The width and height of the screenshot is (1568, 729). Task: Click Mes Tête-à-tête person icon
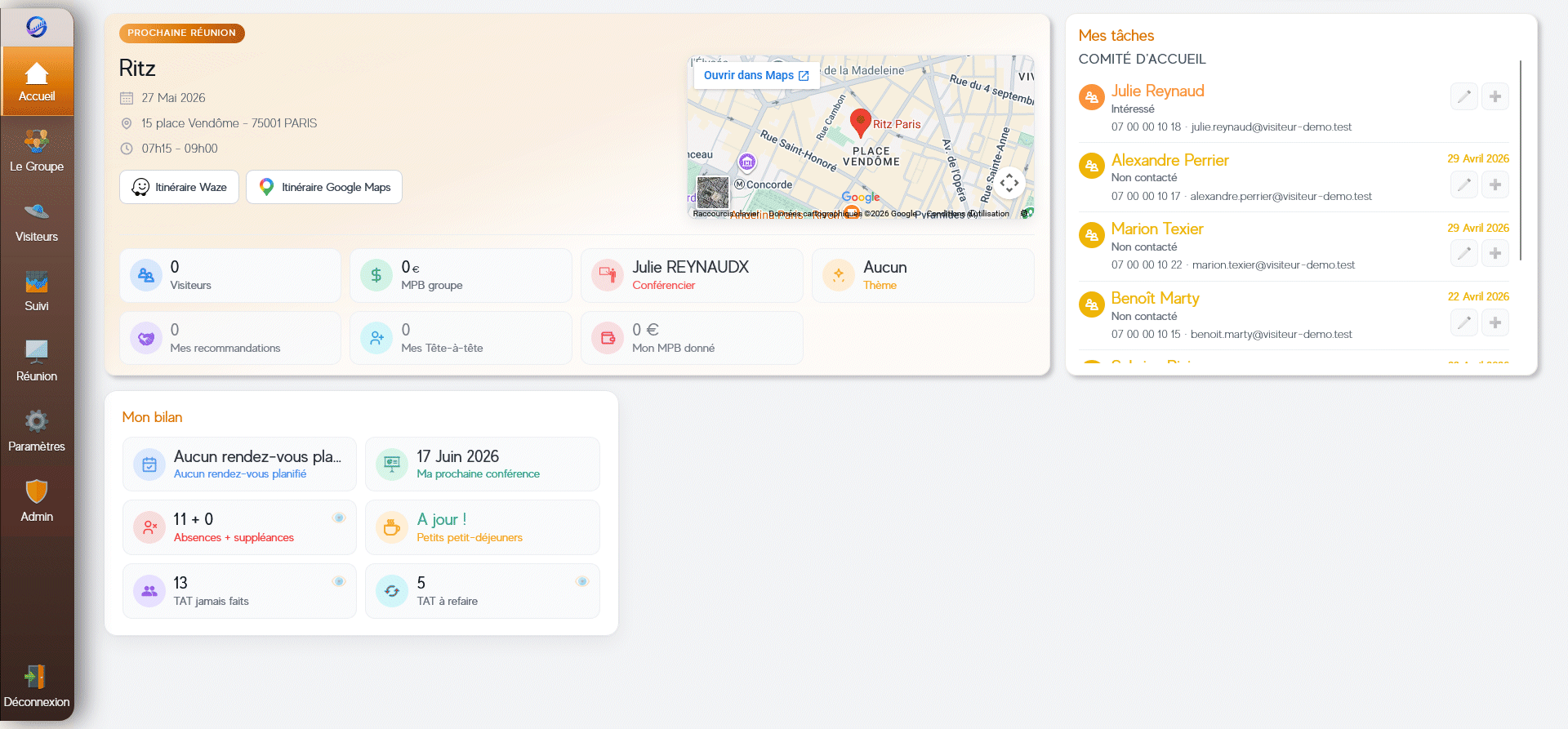376,338
